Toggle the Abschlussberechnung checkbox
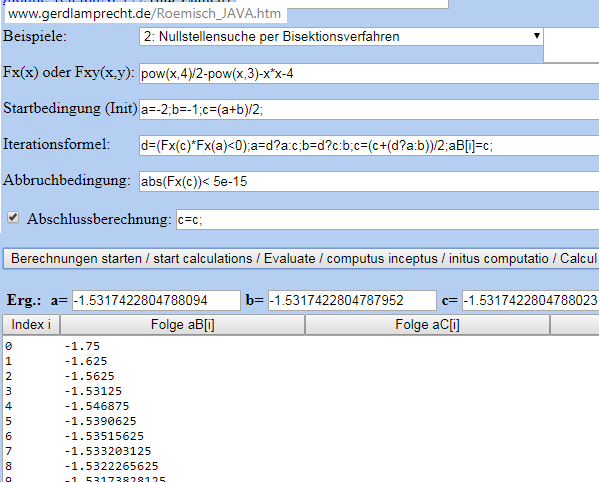Image resolution: width=599 pixels, height=482 pixels. click(13, 218)
